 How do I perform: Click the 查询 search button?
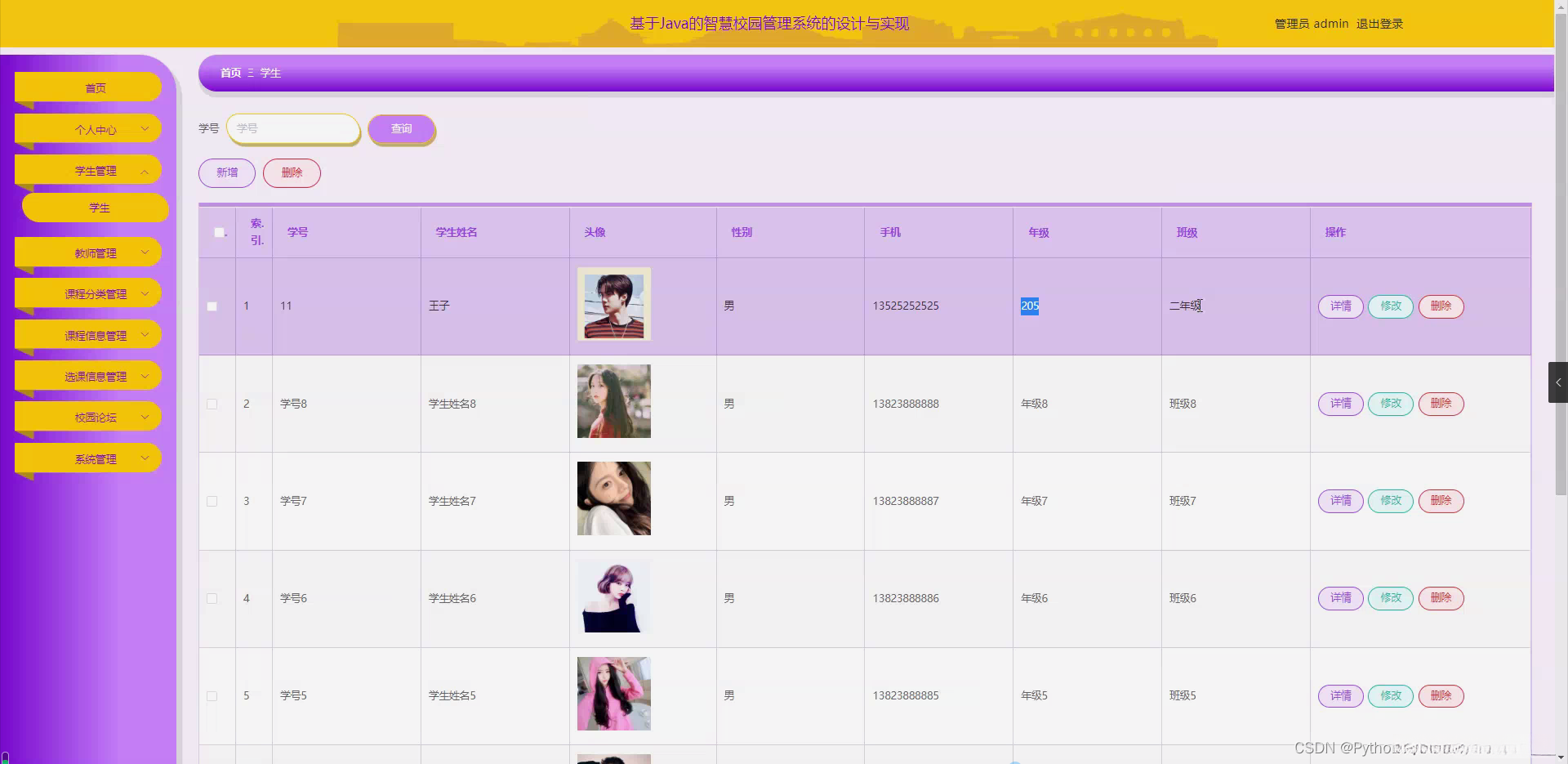click(x=401, y=128)
